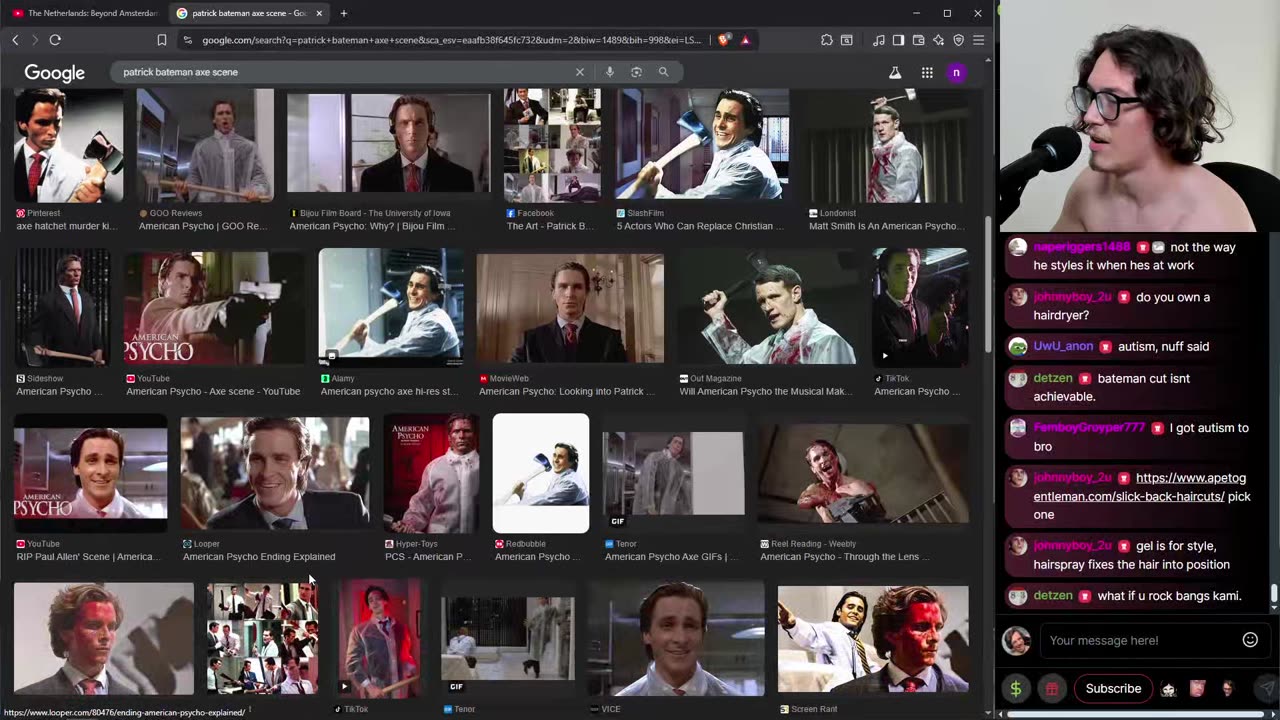This screenshot has width=1280, height=720.
Task: Go back to the previous page
Action: (15, 40)
